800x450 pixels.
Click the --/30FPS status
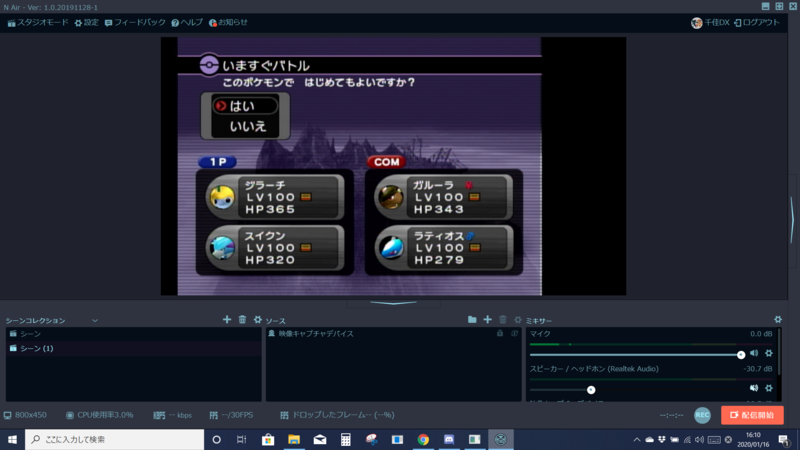(x=231, y=415)
